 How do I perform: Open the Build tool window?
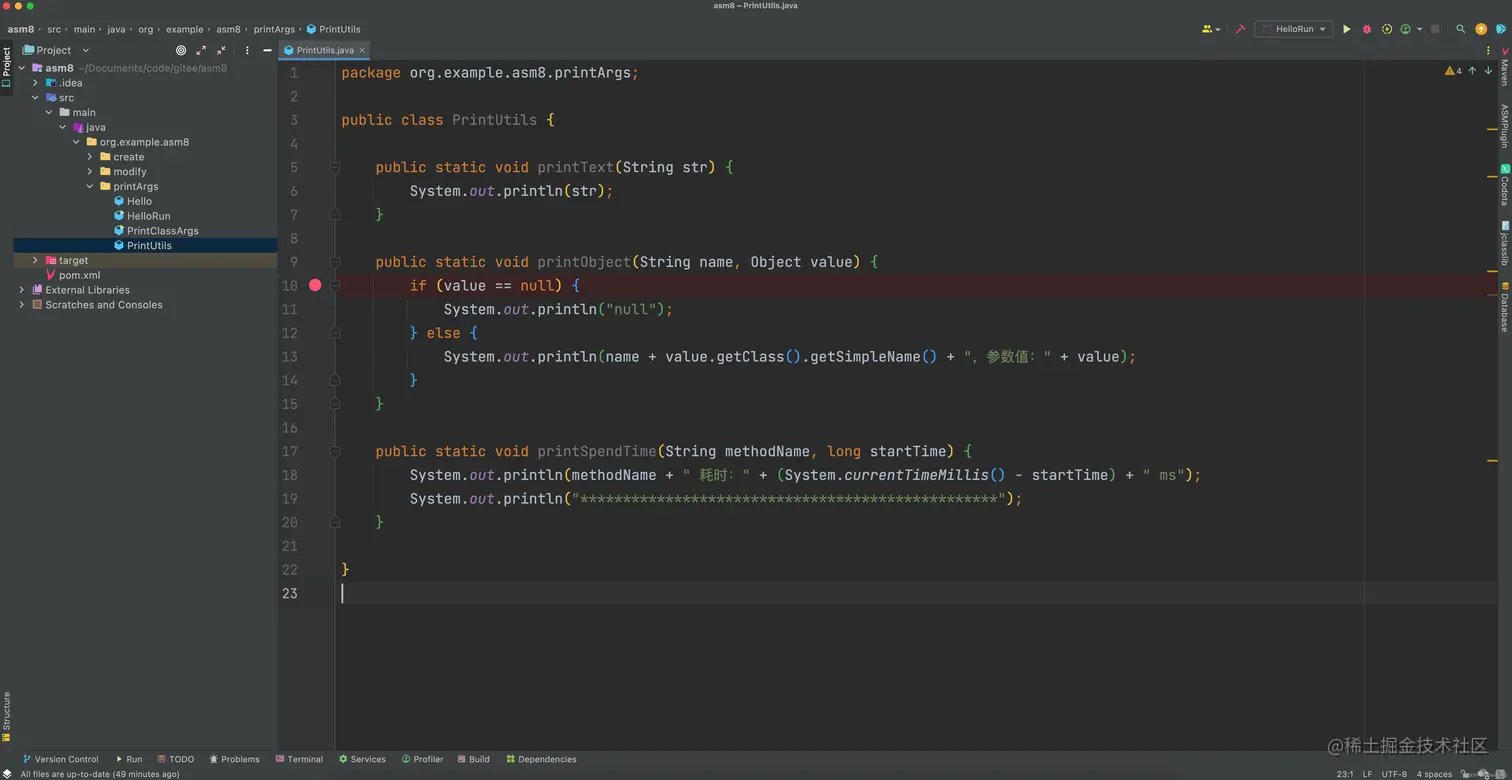click(474, 759)
